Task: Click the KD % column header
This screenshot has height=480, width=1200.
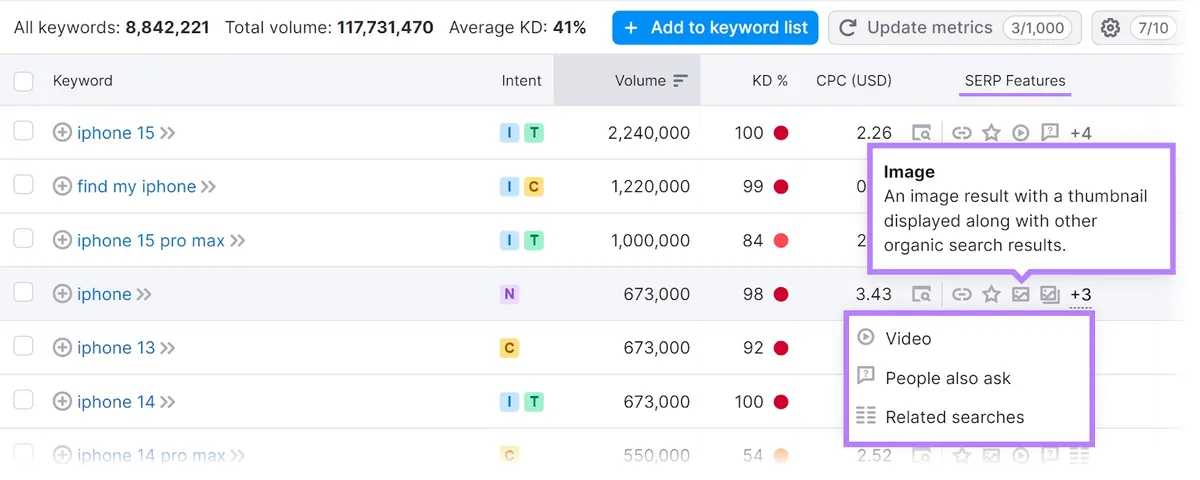Action: pyautogui.click(x=770, y=81)
